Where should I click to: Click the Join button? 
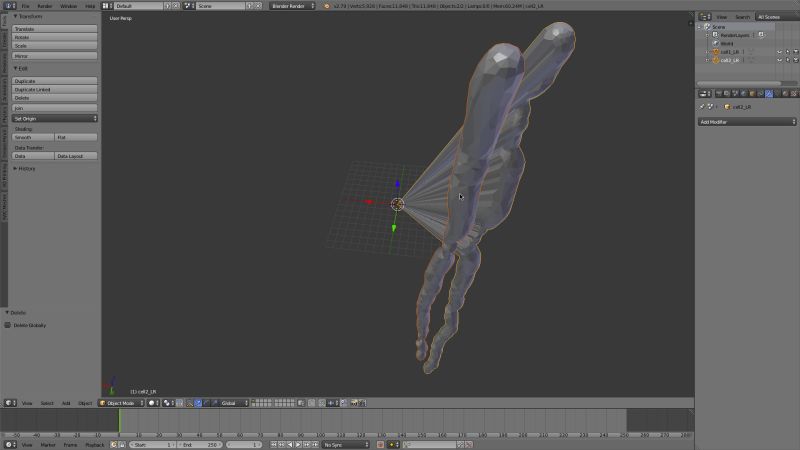click(55, 108)
